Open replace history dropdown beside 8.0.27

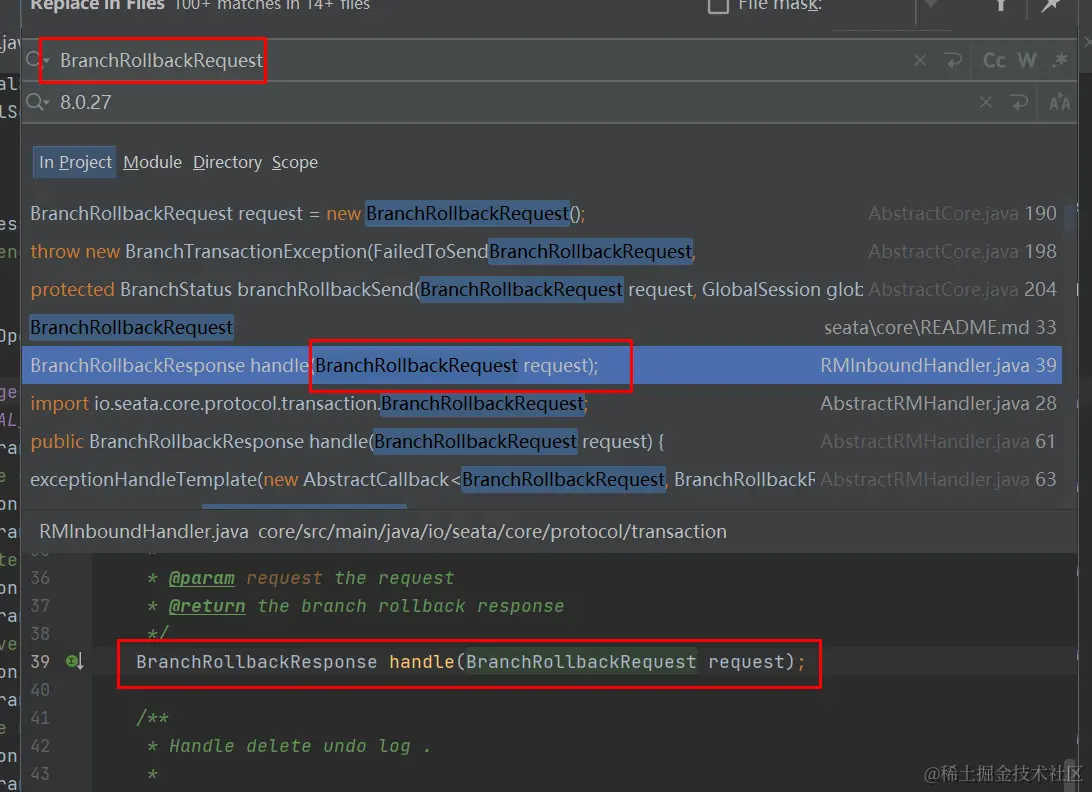36,103
